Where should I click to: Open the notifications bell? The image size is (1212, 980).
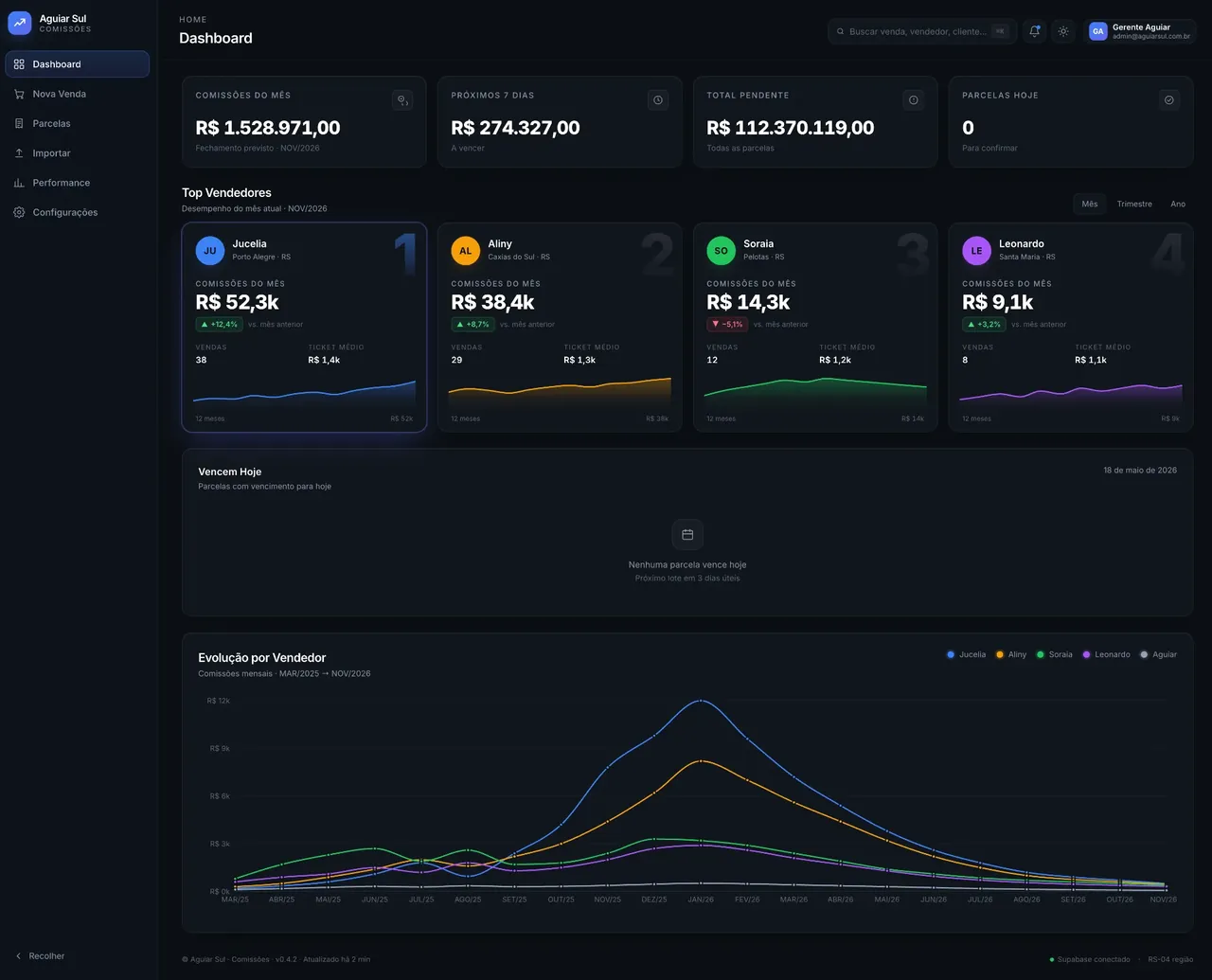[x=1035, y=31]
